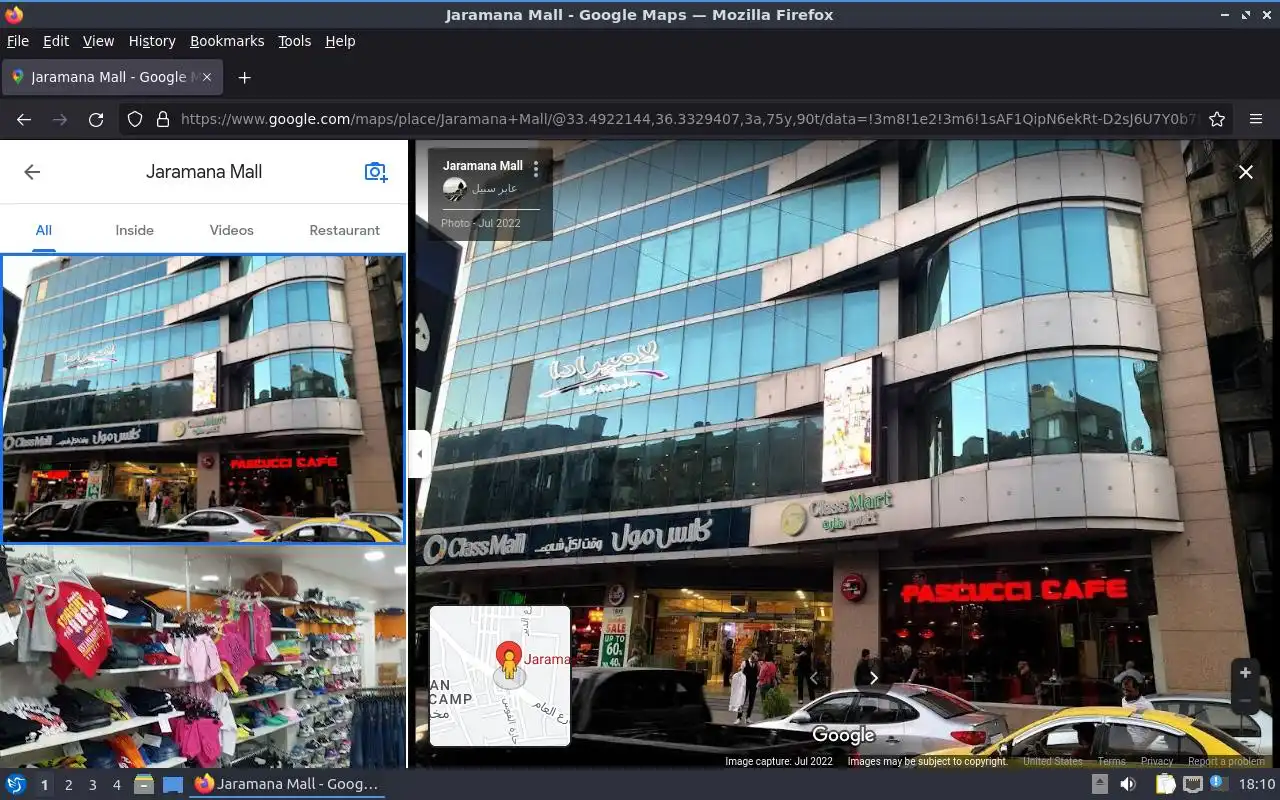Open a new browser tab

tap(244, 77)
